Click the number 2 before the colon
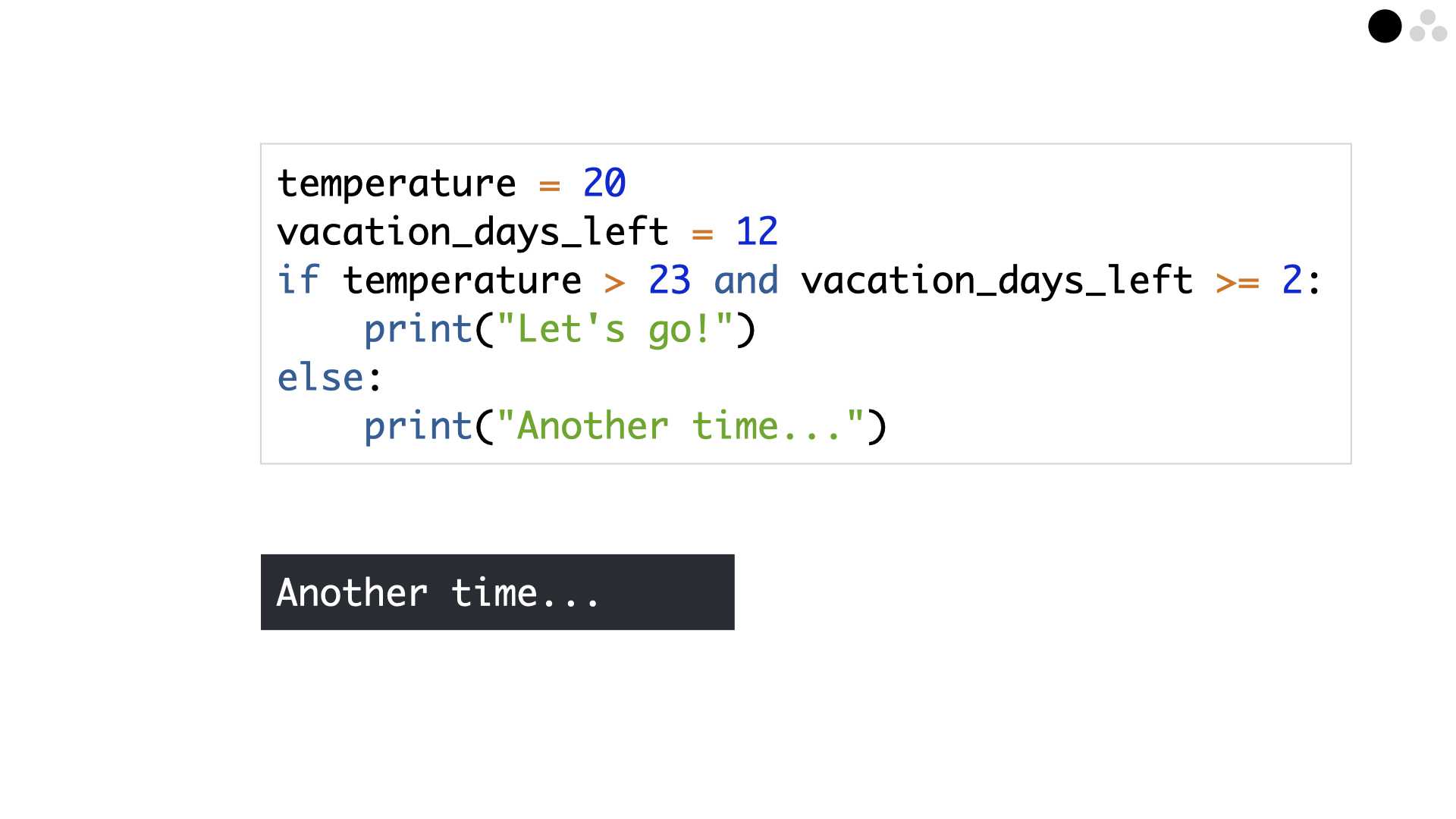Screen dimensions: 1456x819 point(1292,281)
